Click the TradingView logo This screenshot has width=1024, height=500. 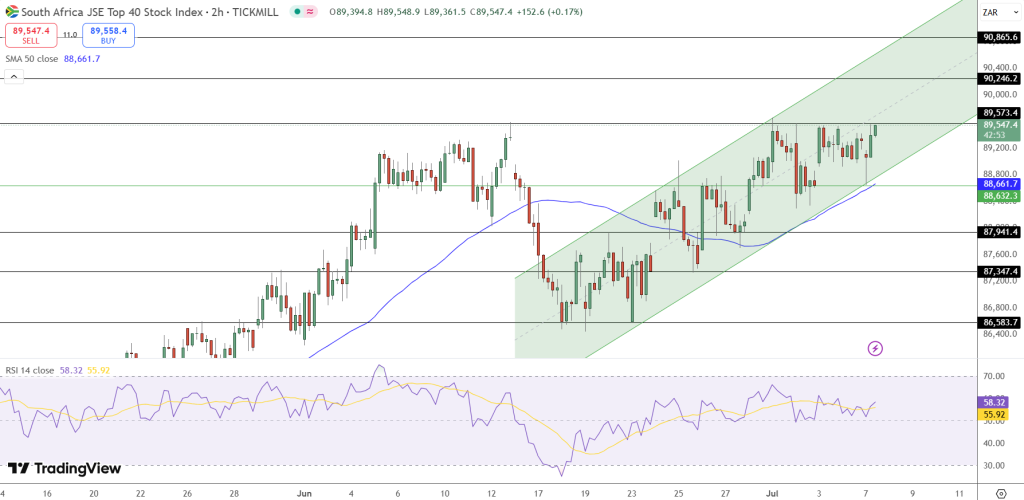65,468
